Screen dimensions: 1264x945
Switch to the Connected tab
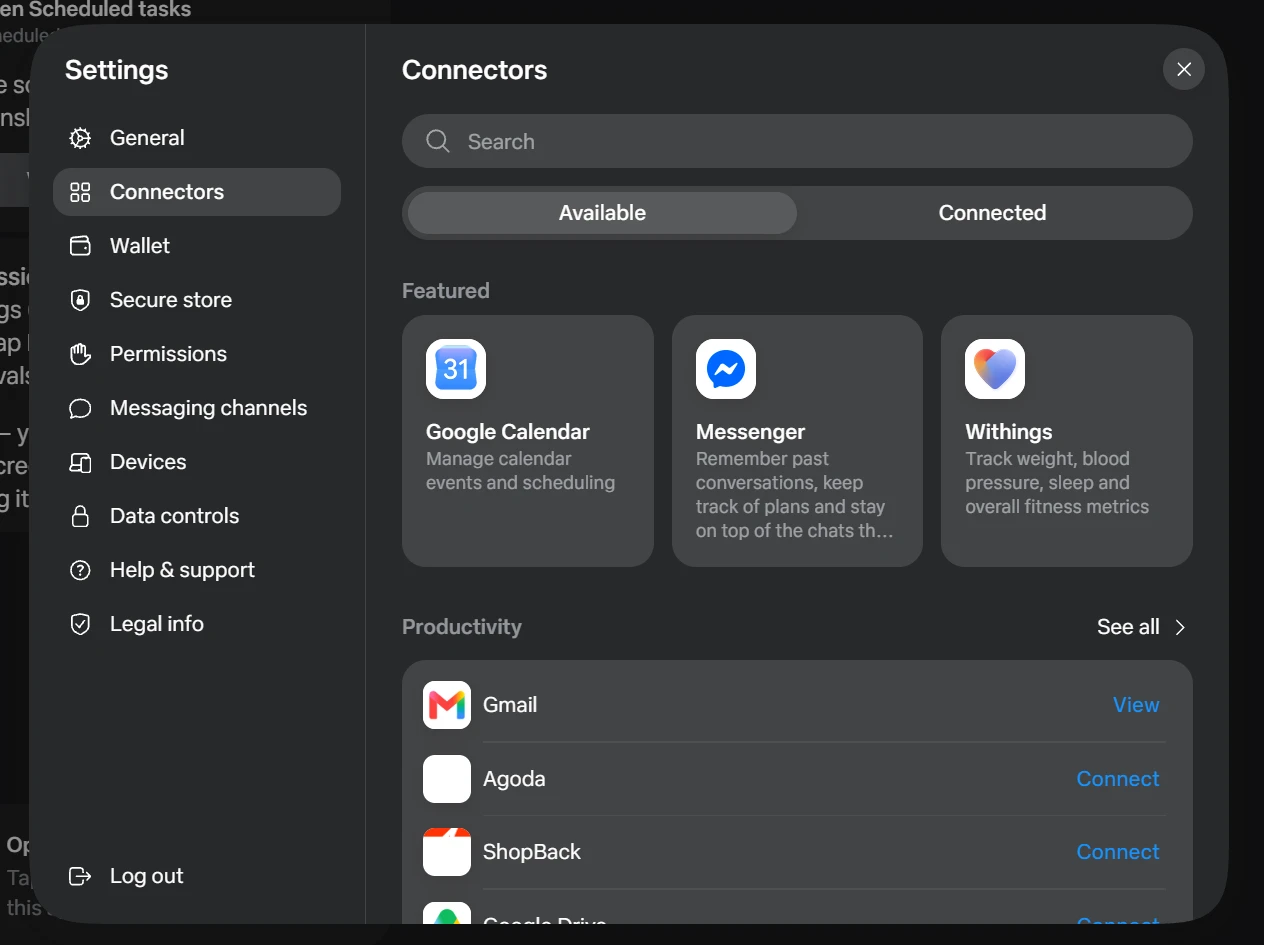tap(992, 213)
